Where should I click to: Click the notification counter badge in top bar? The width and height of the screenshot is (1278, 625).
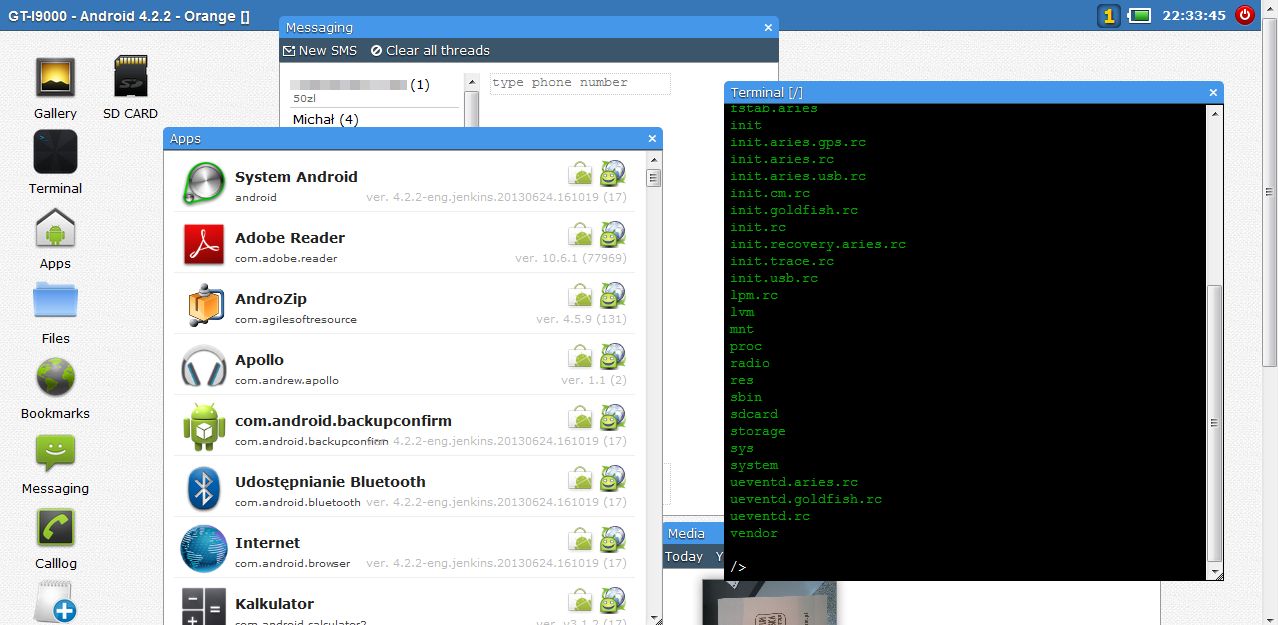pyautogui.click(x=1108, y=15)
